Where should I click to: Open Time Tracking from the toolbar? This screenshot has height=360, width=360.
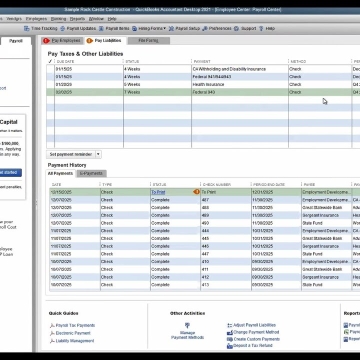point(41,29)
